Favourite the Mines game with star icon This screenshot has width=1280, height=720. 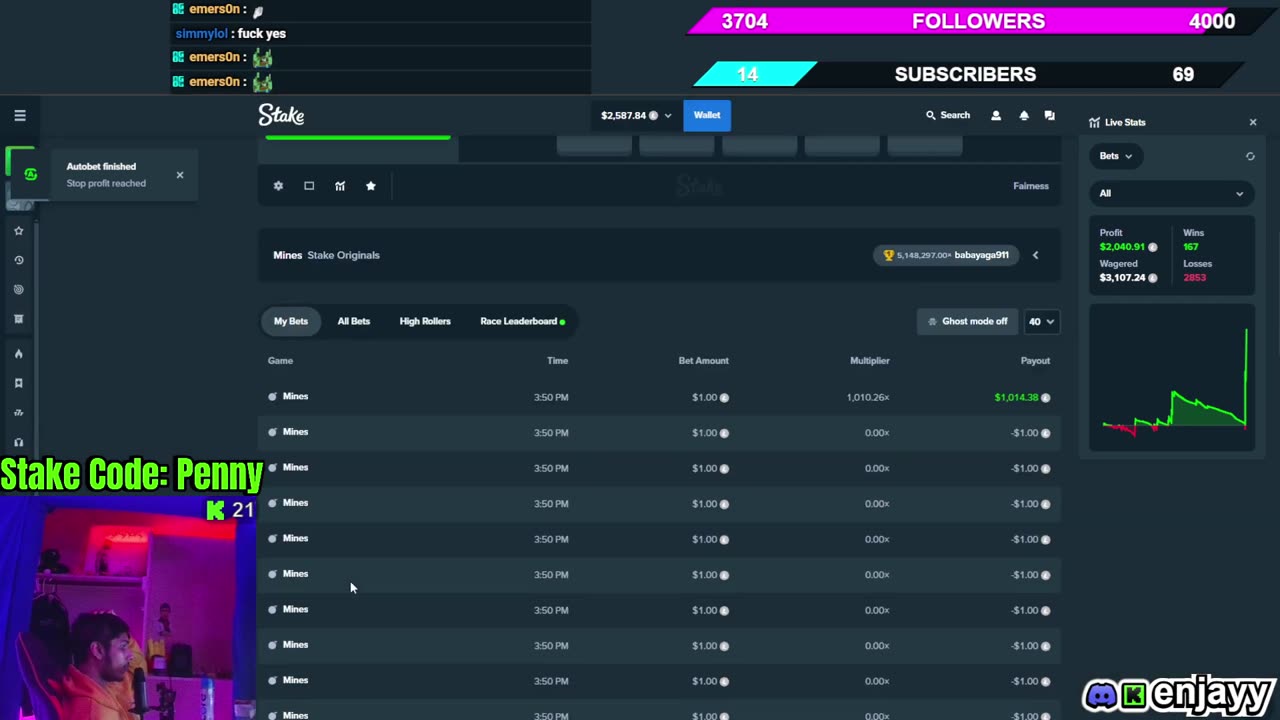pos(371,186)
